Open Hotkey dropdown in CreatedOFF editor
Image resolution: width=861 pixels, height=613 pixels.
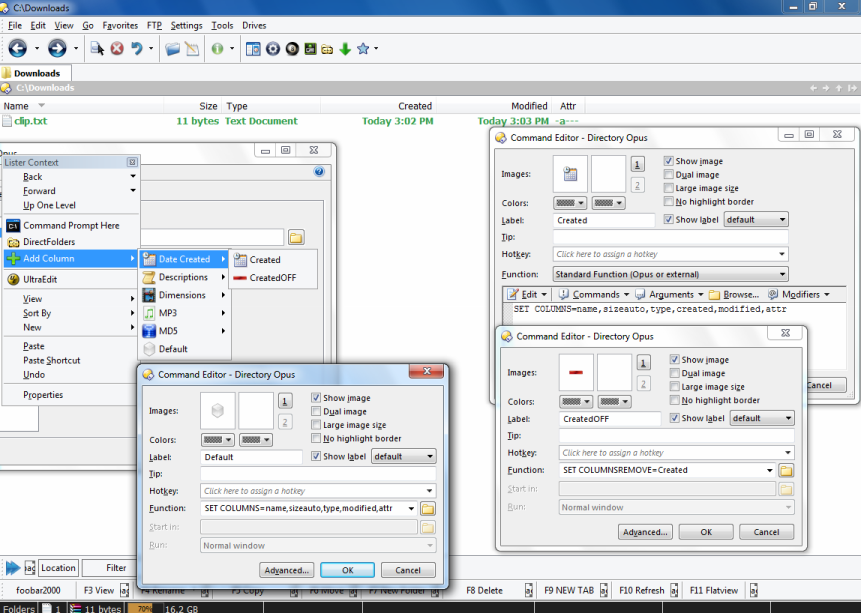click(x=788, y=453)
